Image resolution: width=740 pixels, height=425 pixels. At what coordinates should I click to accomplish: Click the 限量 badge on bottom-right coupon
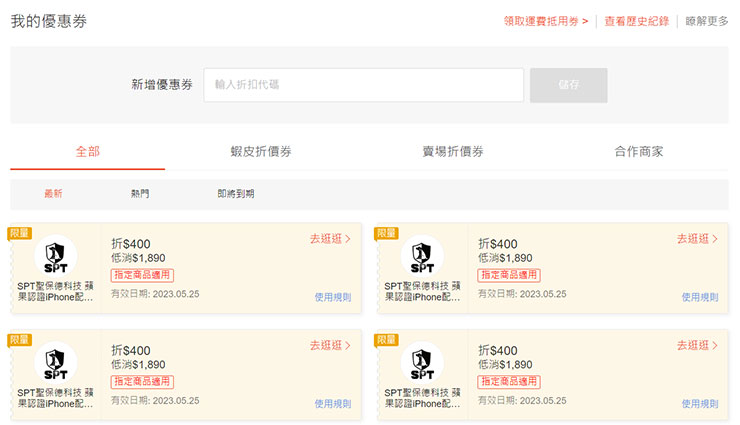click(x=386, y=340)
